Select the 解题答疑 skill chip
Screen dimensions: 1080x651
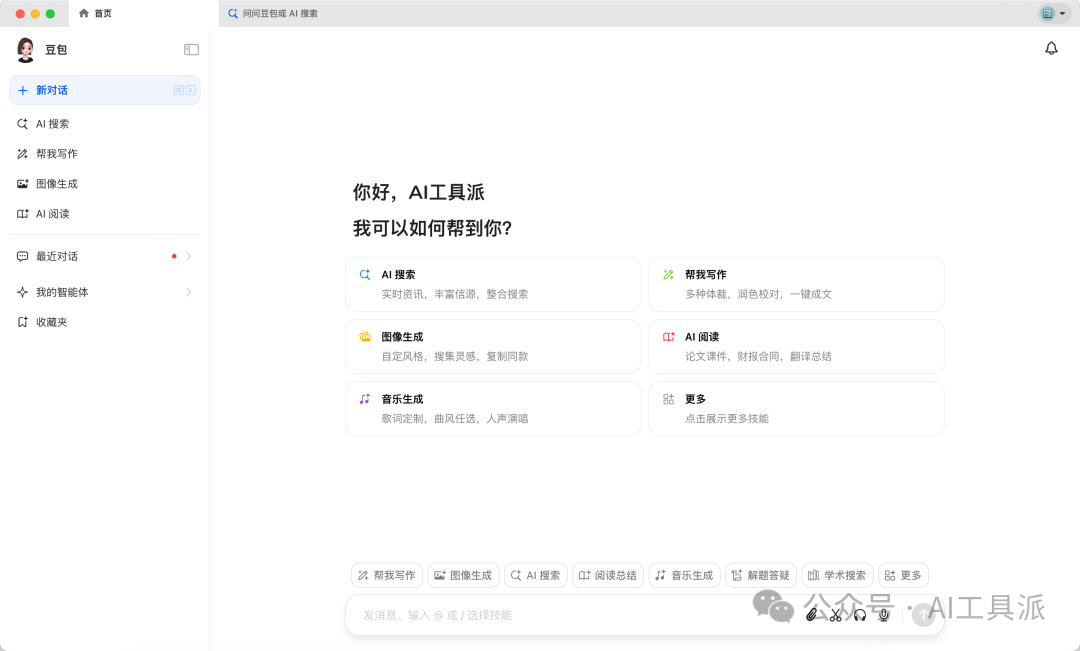pos(761,575)
